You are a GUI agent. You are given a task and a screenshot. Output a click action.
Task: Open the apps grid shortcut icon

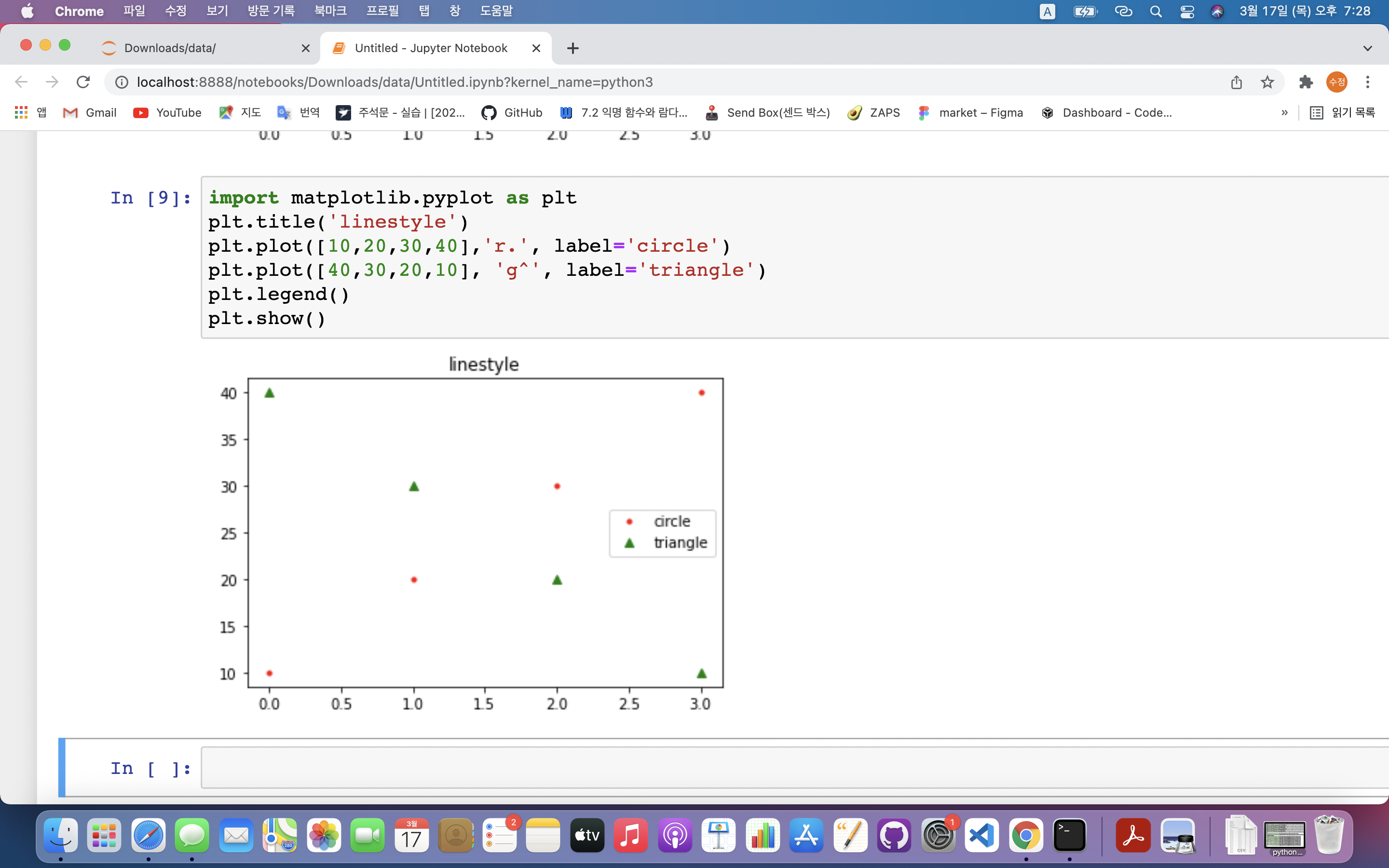point(21,112)
